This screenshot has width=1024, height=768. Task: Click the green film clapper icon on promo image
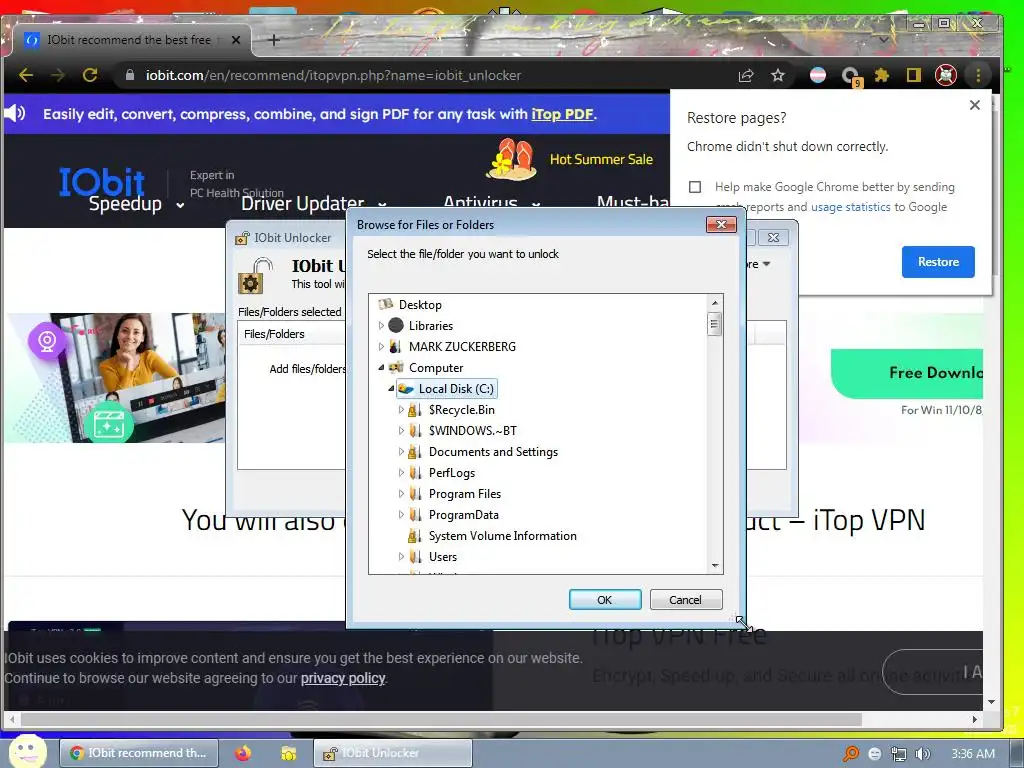109,425
